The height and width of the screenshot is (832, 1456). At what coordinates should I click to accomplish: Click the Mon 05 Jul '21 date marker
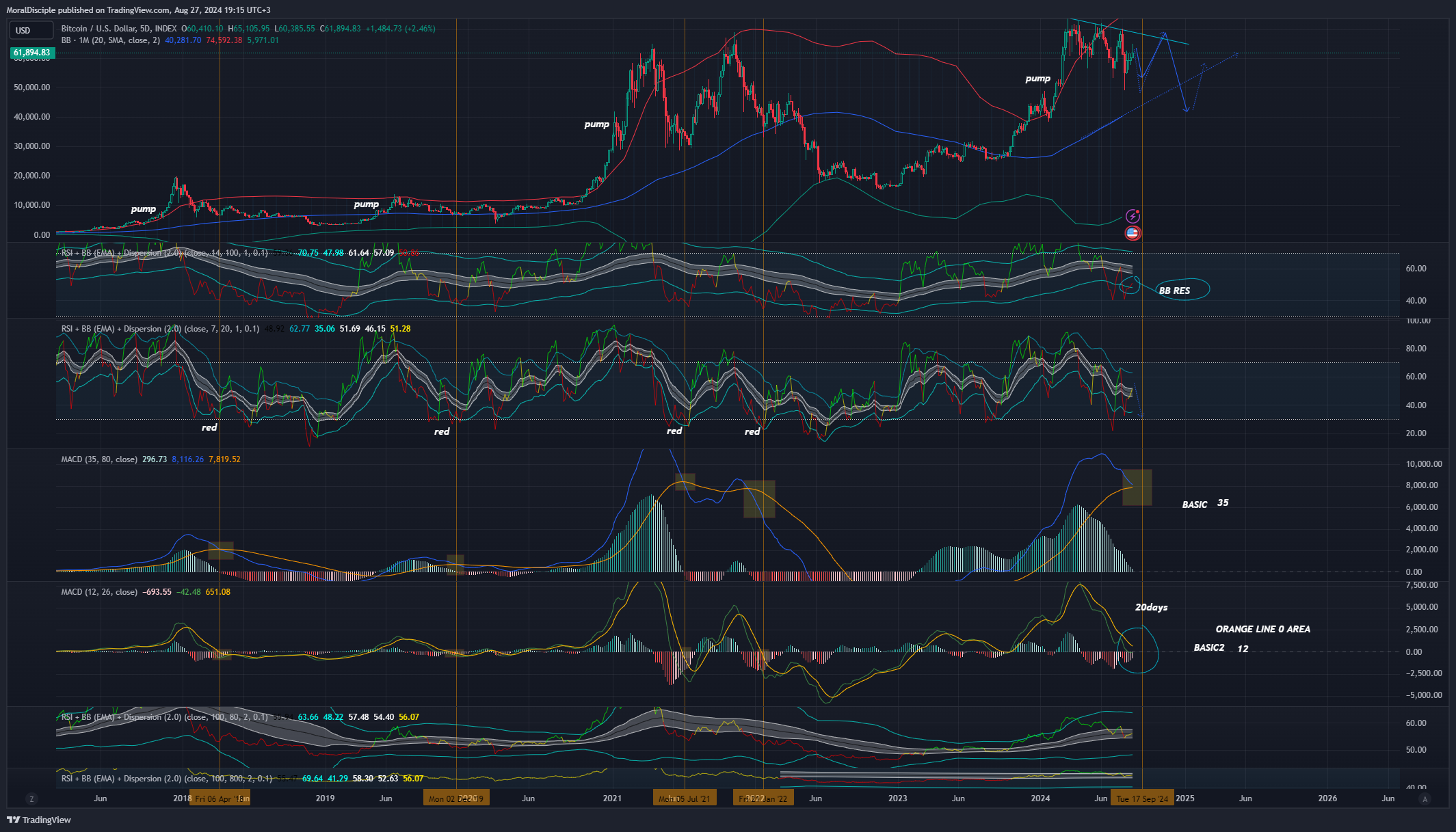pos(685,799)
